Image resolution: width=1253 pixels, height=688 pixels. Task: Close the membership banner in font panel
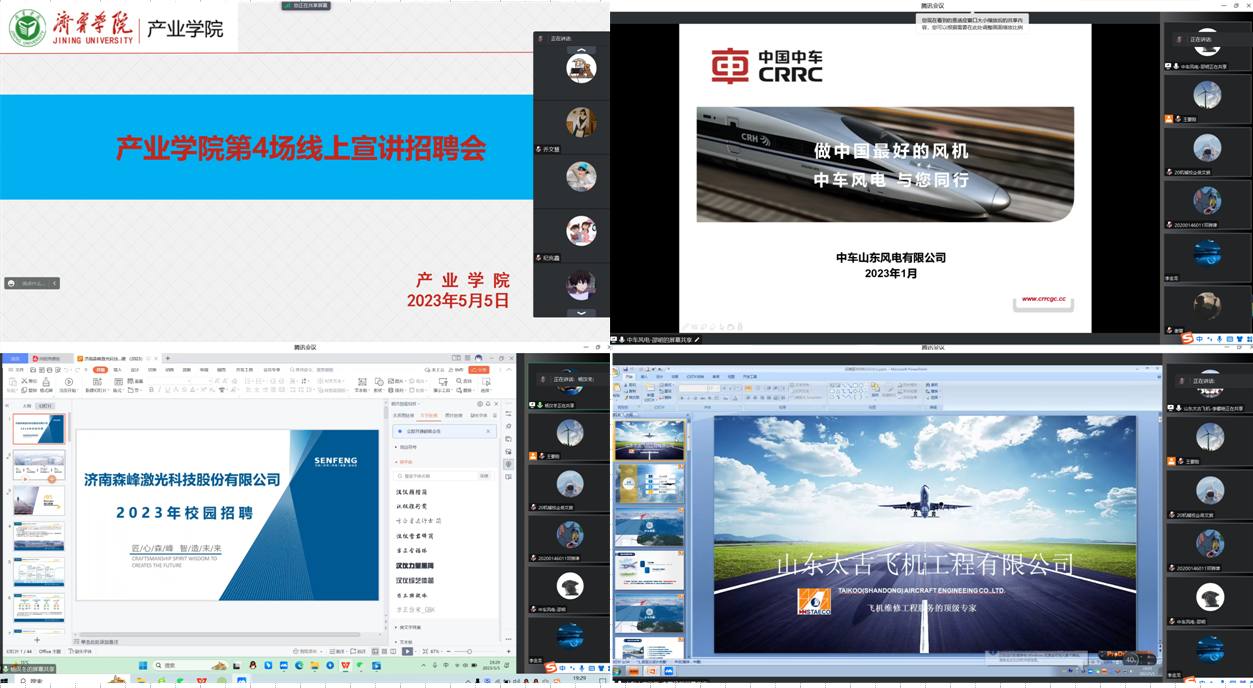[488, 431]
